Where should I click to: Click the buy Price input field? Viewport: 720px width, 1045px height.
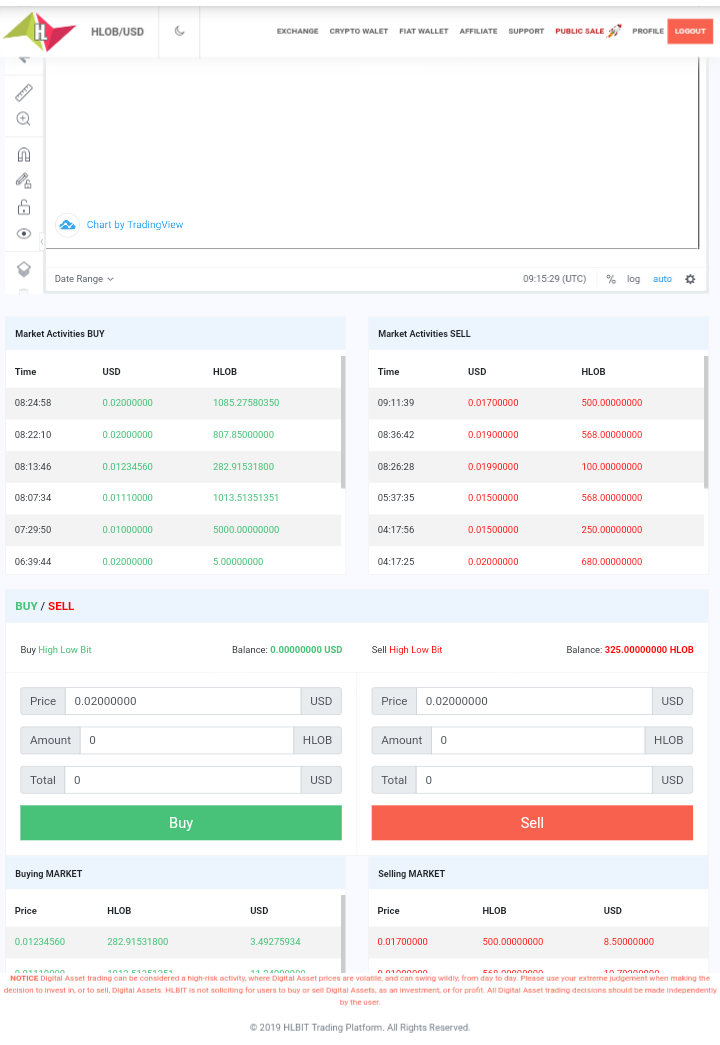point(183,701)
